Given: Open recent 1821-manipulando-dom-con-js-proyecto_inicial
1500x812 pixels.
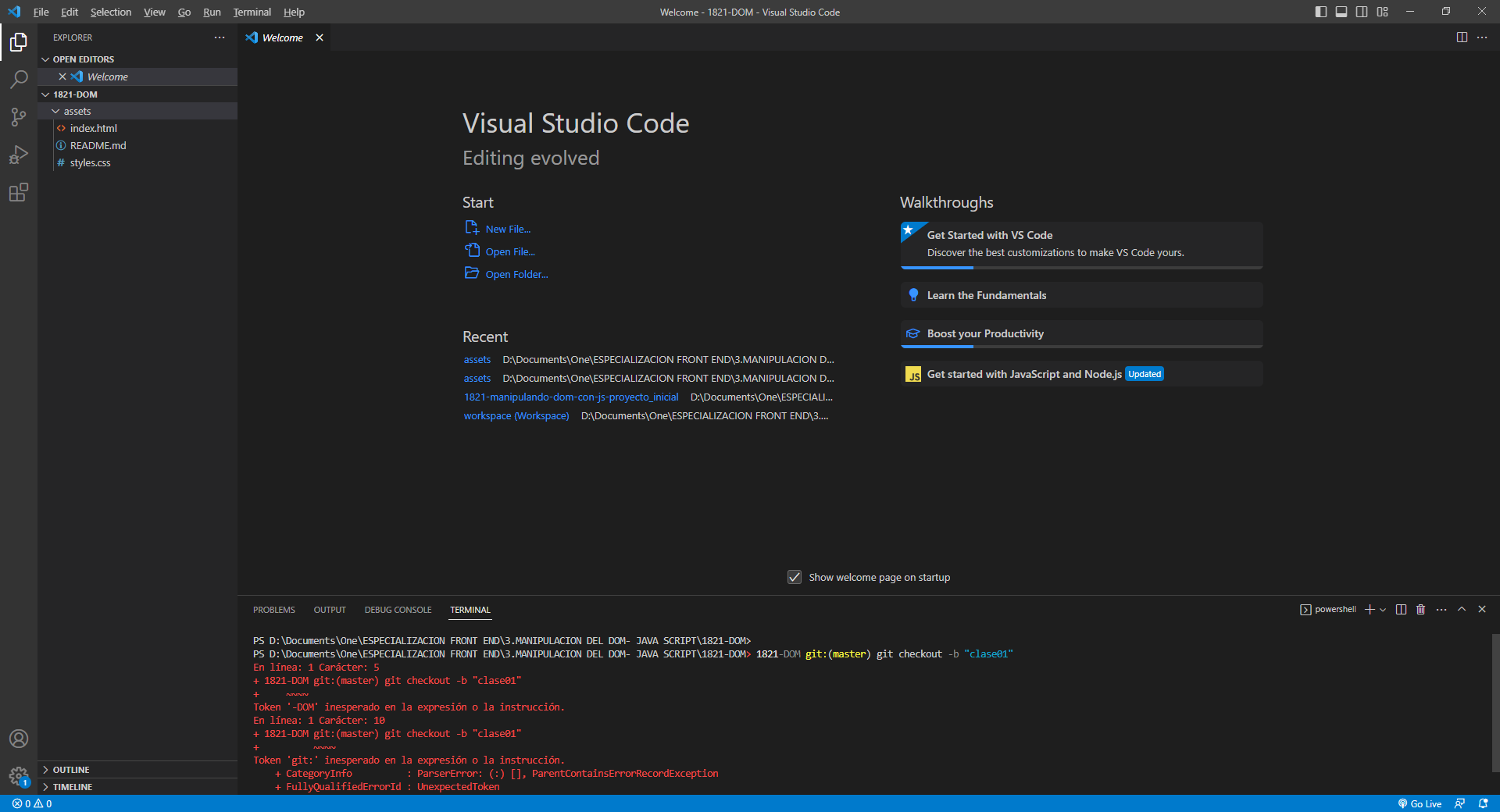Looking at the screenshot, I should (571, 397).
